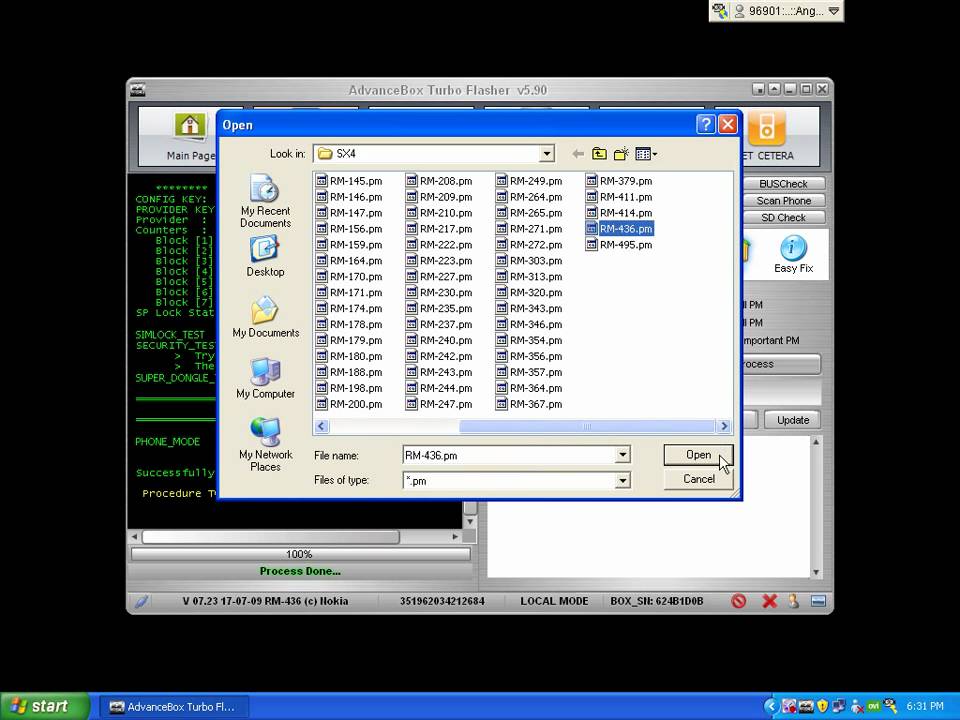Image resolution: width=960 pixels, height=720 pixels.
Task: Select file RM-145.pm
Action: coord(349,181)
